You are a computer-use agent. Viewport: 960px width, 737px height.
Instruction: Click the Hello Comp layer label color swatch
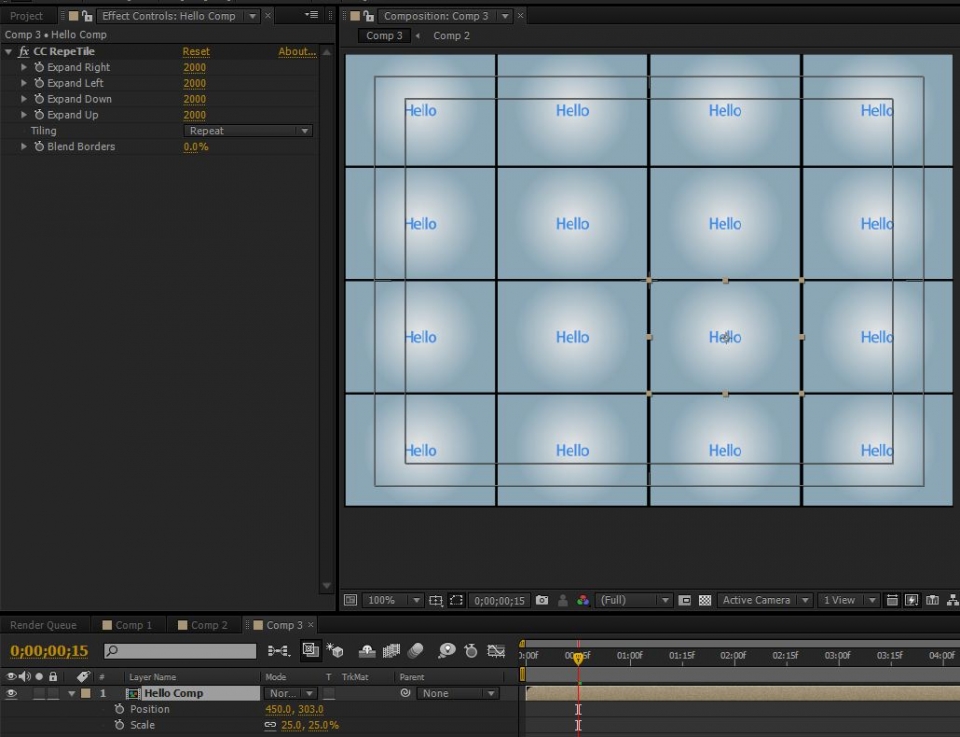(x=86, y=693)
